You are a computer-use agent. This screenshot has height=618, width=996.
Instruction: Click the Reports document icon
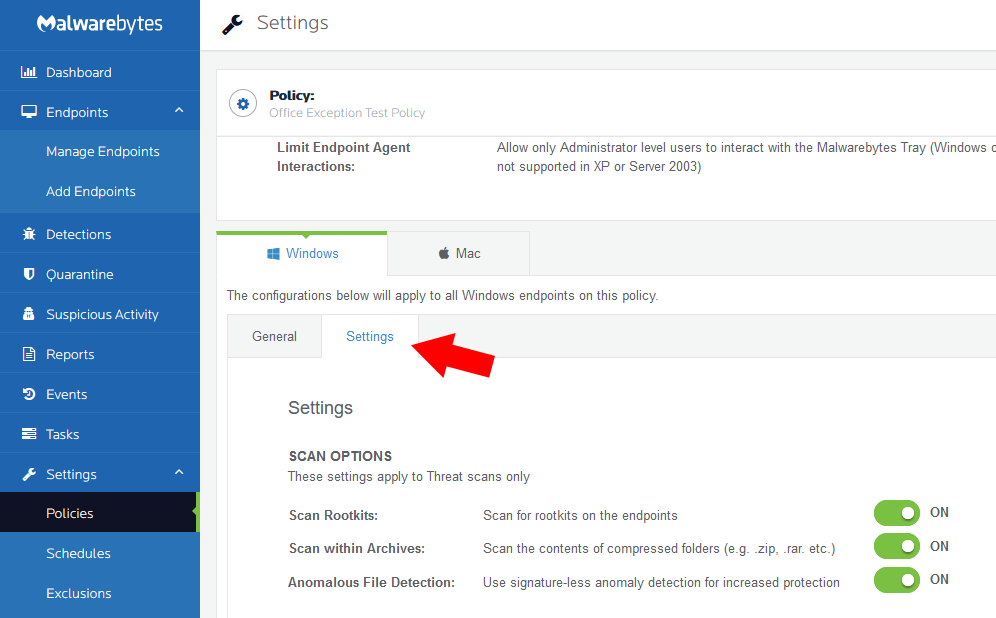pos(28,354)
